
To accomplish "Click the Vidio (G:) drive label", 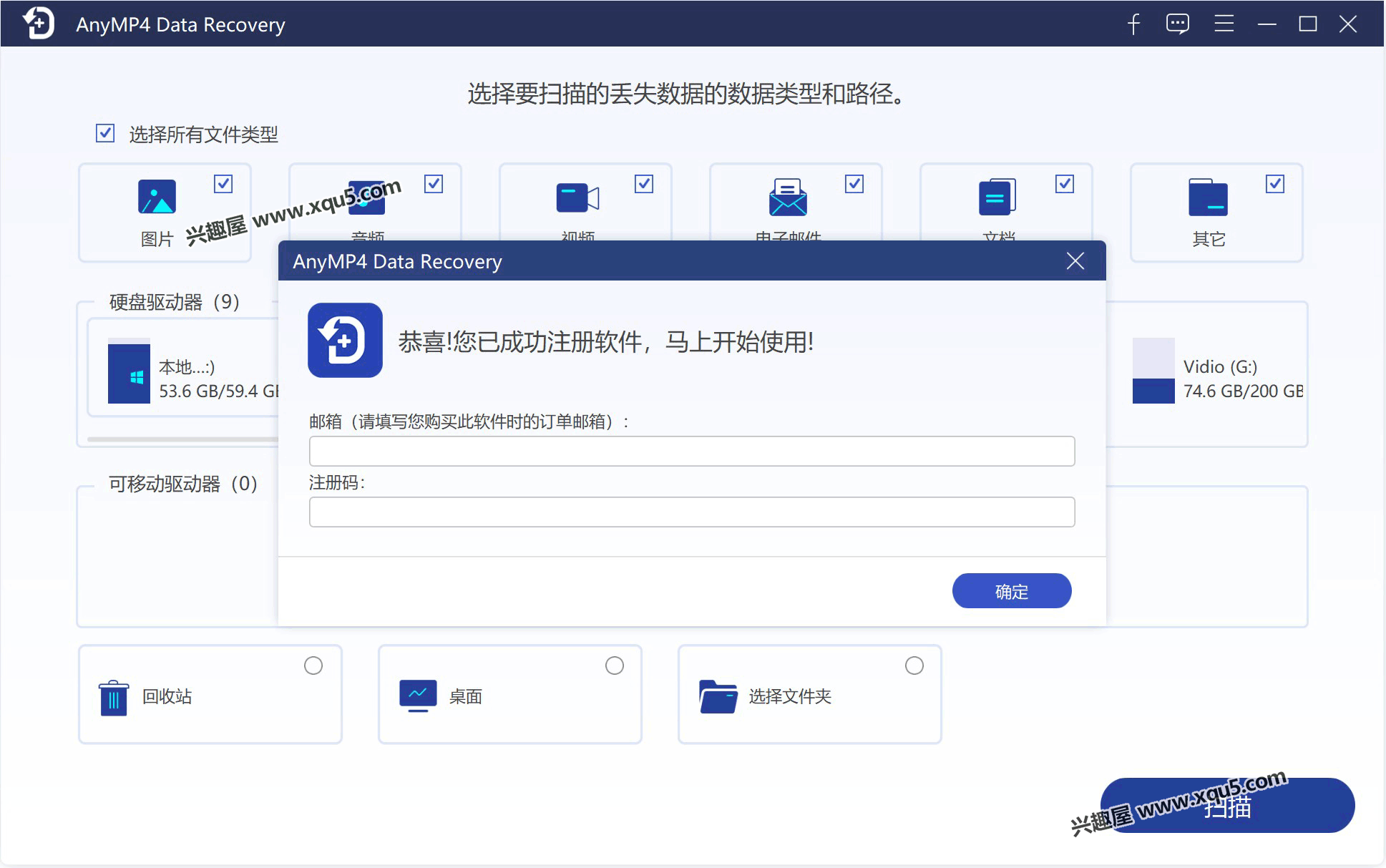I will click(x=1220, y=367).
